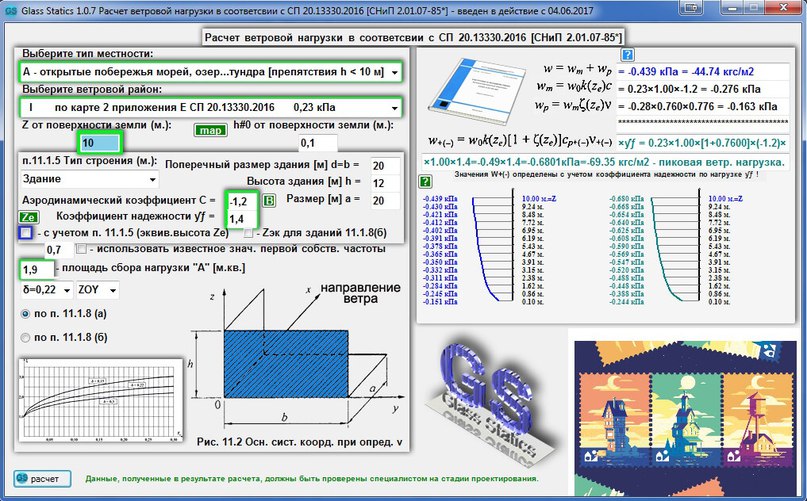Click '-0.151 кПа' value in blue chart
The width and height of the screenshot is (807, 501).
point(441,302)
